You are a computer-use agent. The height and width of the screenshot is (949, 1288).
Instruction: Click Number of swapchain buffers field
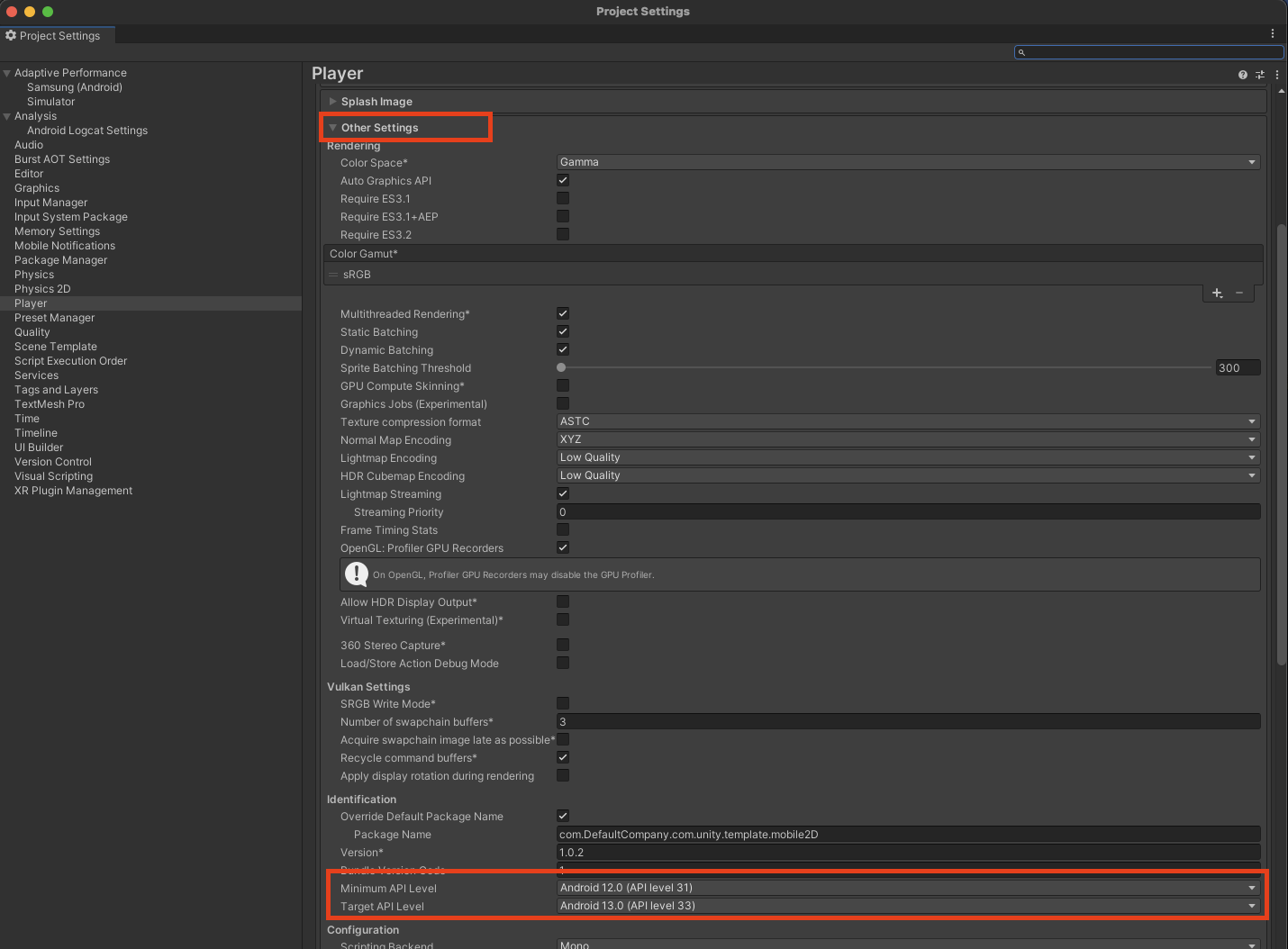[908, 721]
